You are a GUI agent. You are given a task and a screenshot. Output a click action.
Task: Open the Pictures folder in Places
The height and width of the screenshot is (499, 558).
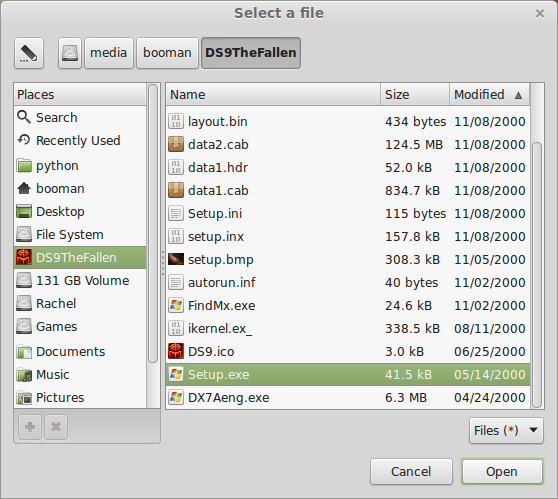pos(80,398)
